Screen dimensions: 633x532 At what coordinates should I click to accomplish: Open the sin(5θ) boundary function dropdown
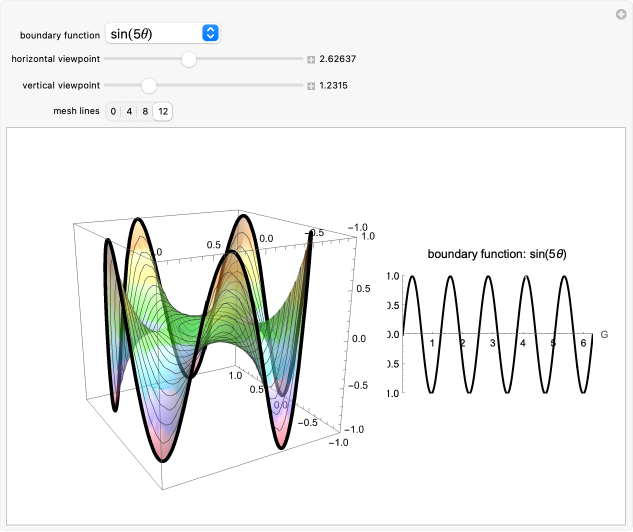162,33
